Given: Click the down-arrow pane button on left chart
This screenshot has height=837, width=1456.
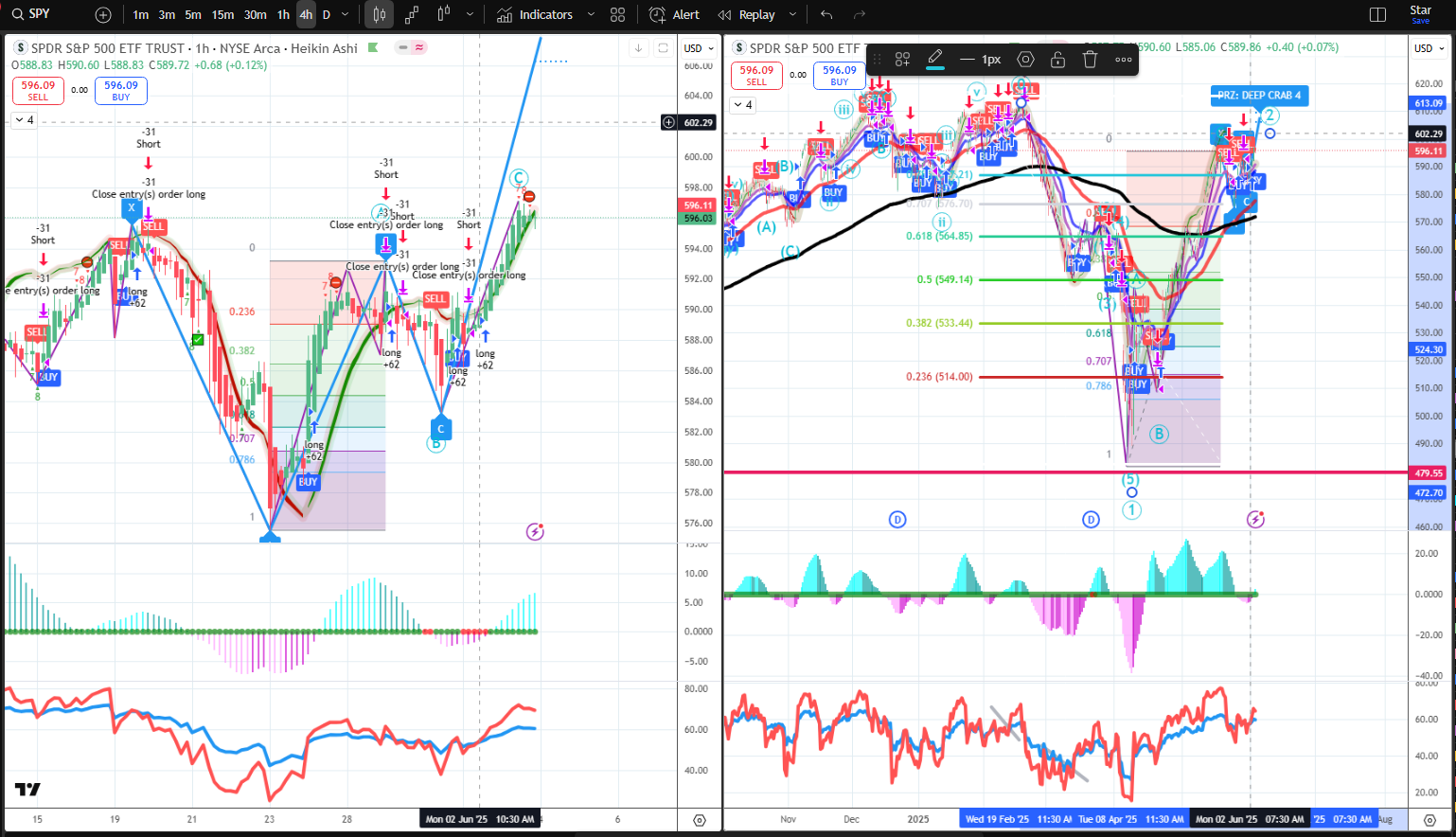Looking at the screenshot, I should pyautogui.click(x=639, y=48).
